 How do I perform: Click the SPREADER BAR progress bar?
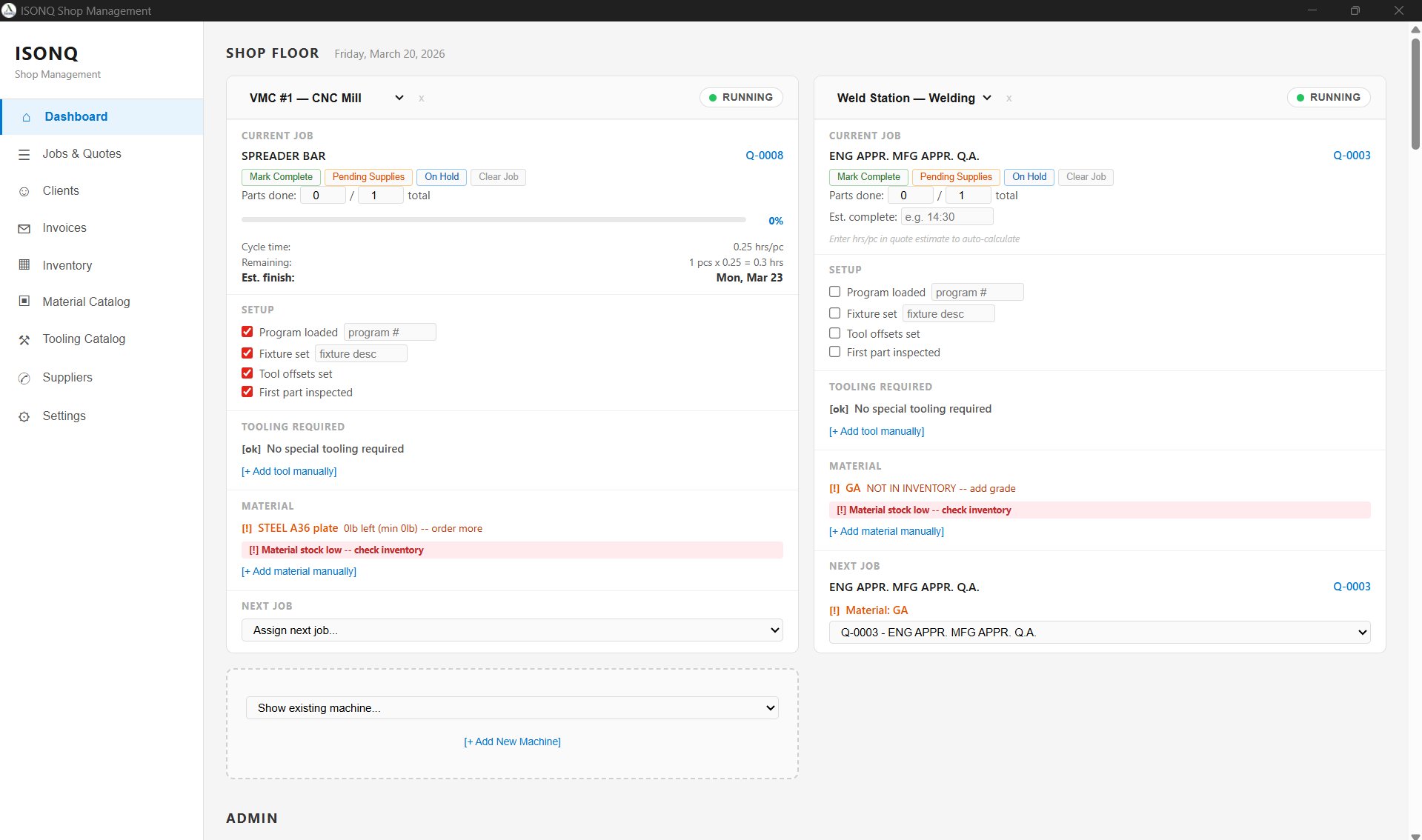pos(494,220)
